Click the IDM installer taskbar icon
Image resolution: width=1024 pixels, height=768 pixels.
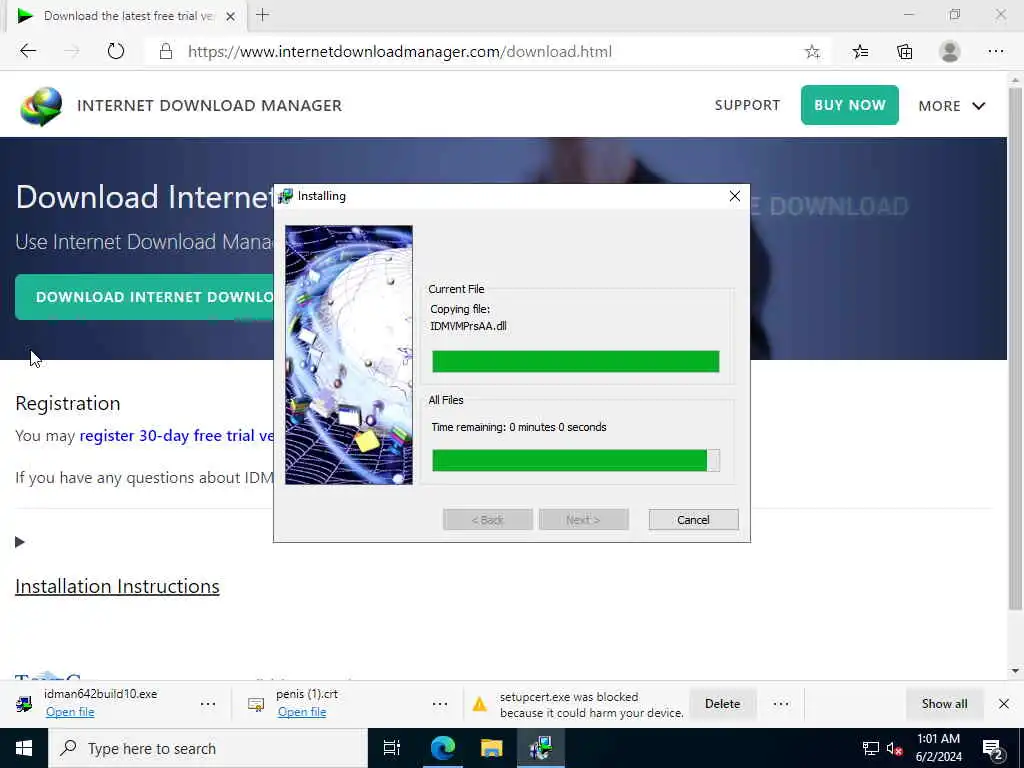tap(541, 748)
